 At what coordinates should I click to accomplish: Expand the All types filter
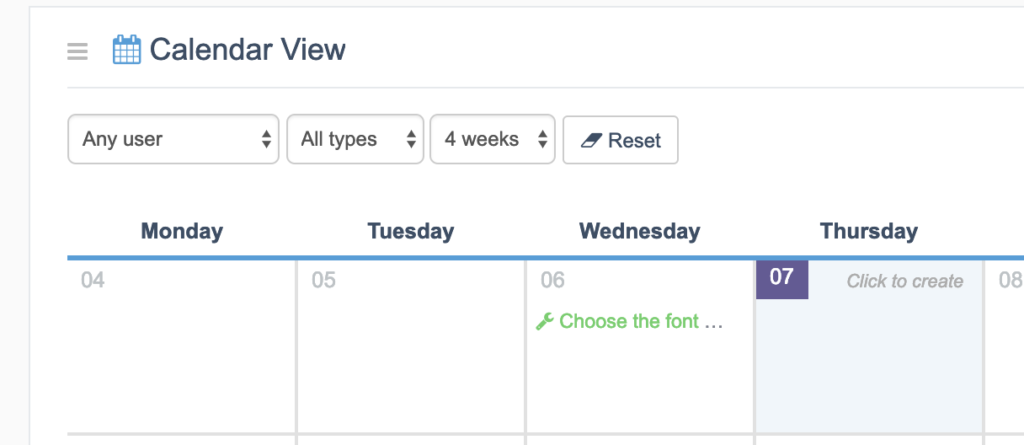click(355, 139)
